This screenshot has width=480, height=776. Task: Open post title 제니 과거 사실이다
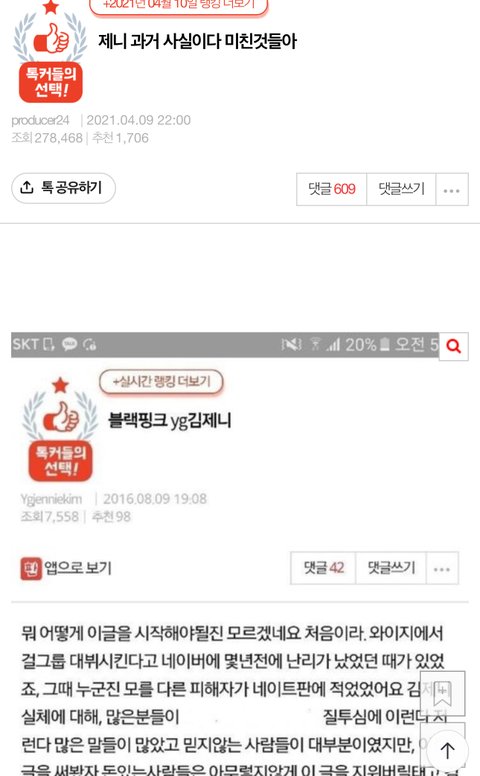(197, 41)
